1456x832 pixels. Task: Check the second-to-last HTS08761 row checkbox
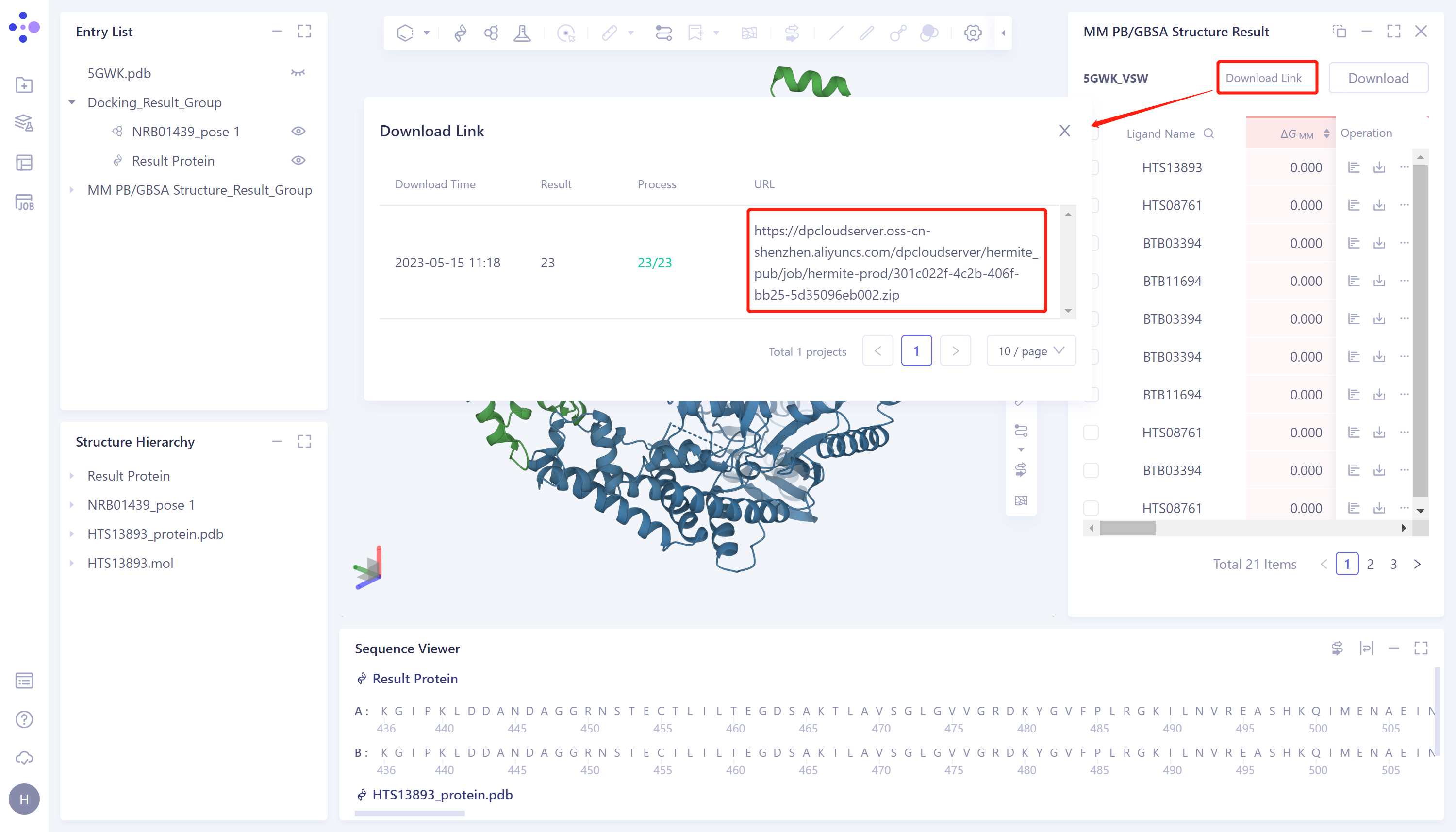(x=1091, y=433)
